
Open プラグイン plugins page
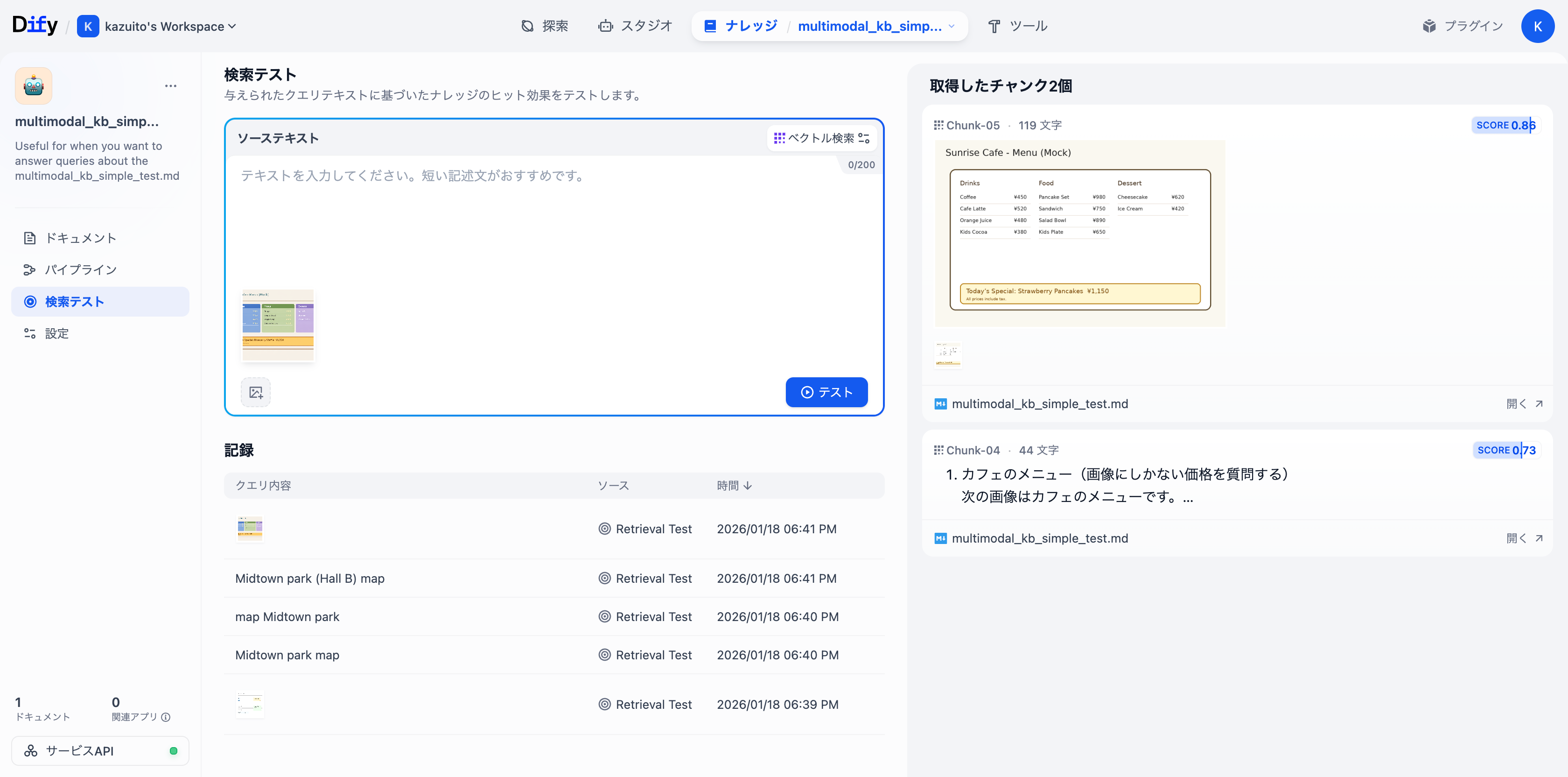point(1463,26)
